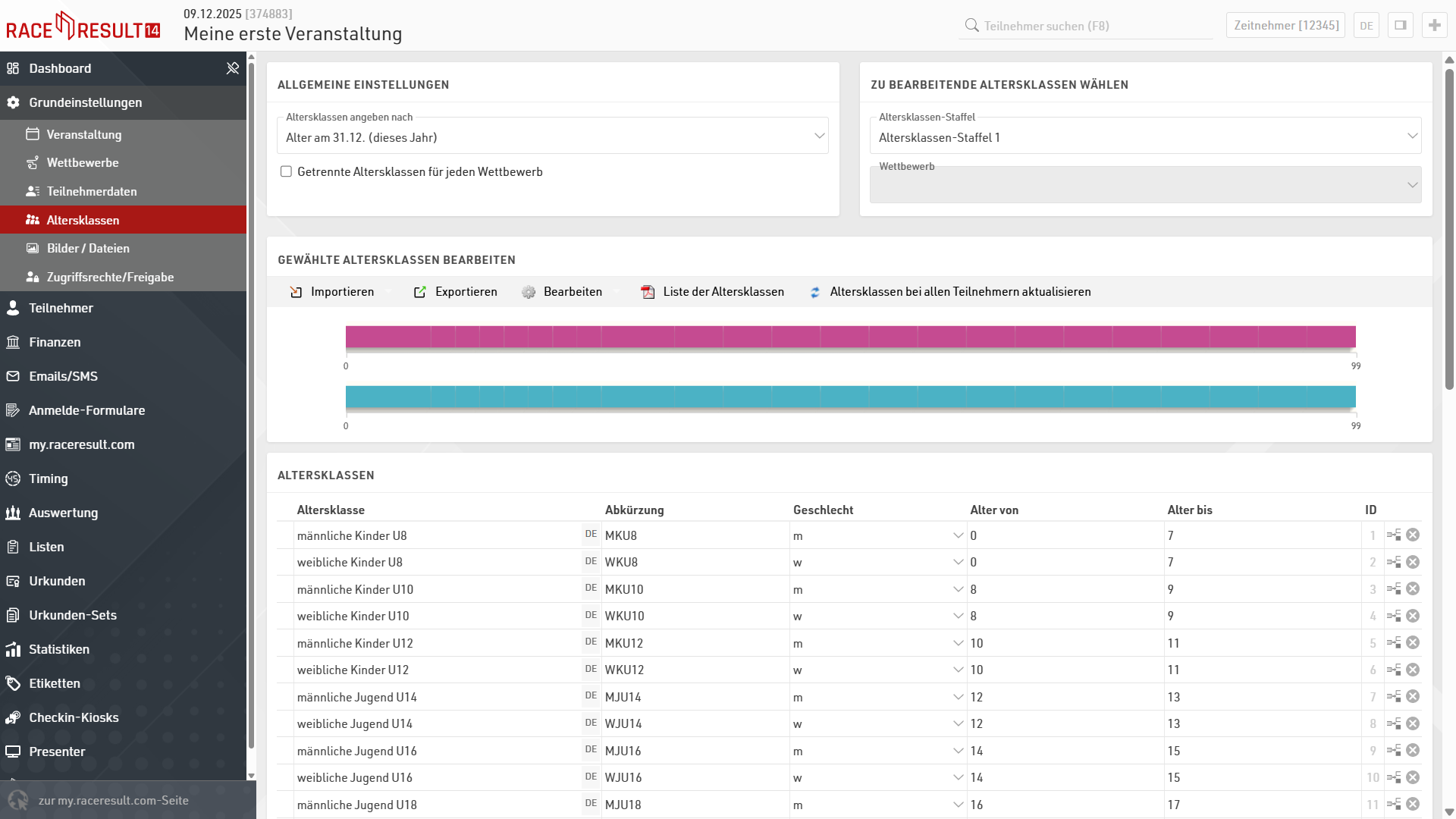The height and width of the screenshot is (819, 1456).
Task: Unpin the sidebar with the pin icon
Action: point(233,68)
